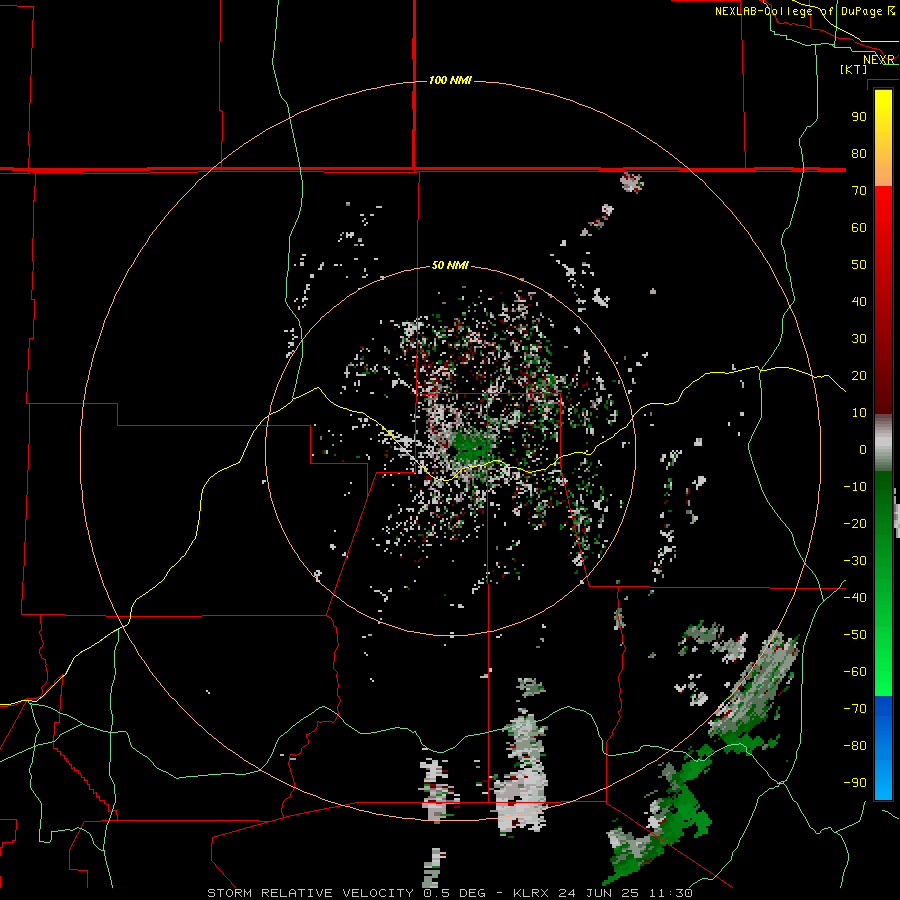Click the 80 knot scale value
The height and width of the screenshot is (900, 900).
point(859,153)
